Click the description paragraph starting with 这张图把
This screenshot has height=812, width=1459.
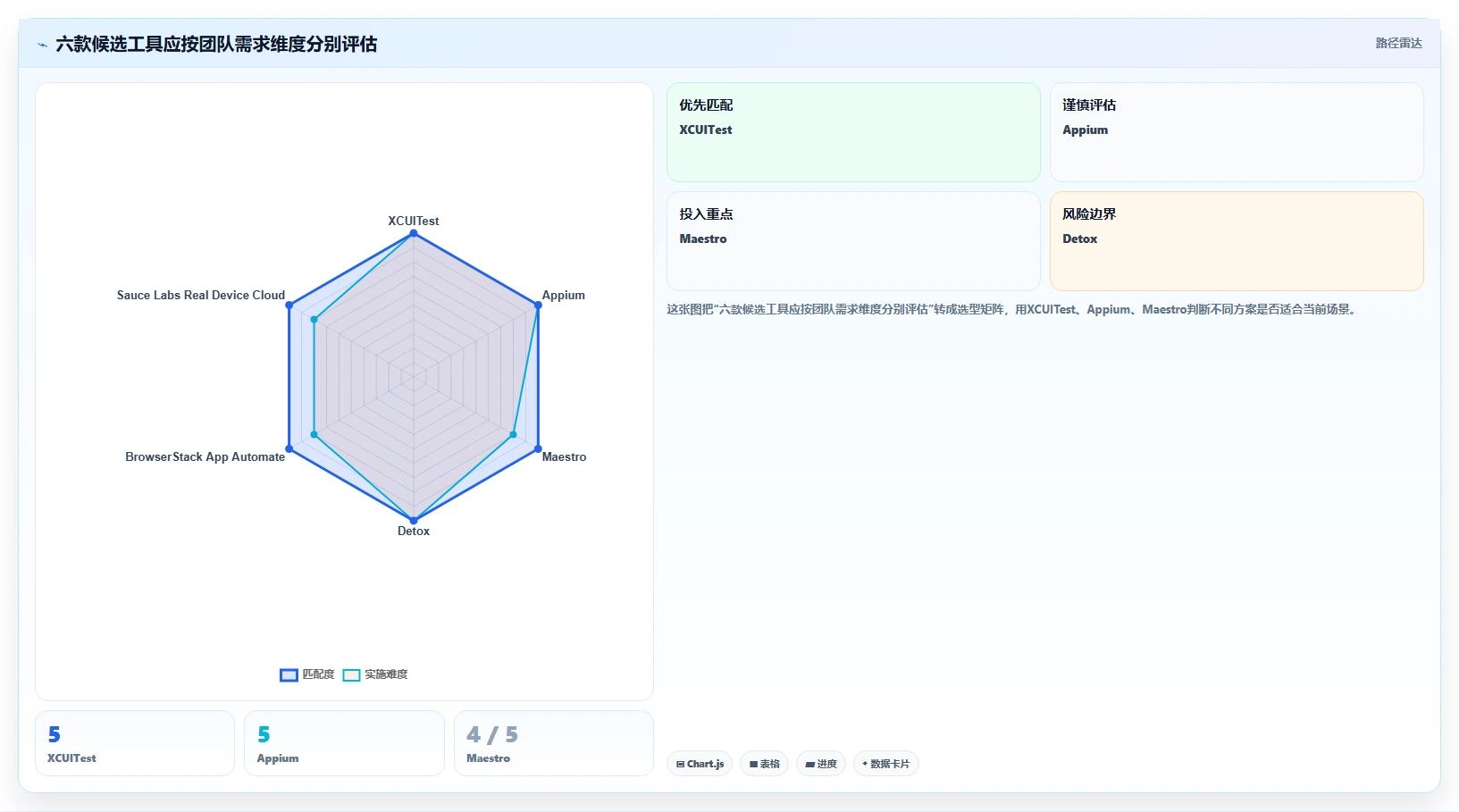[x=1013, y=309]
